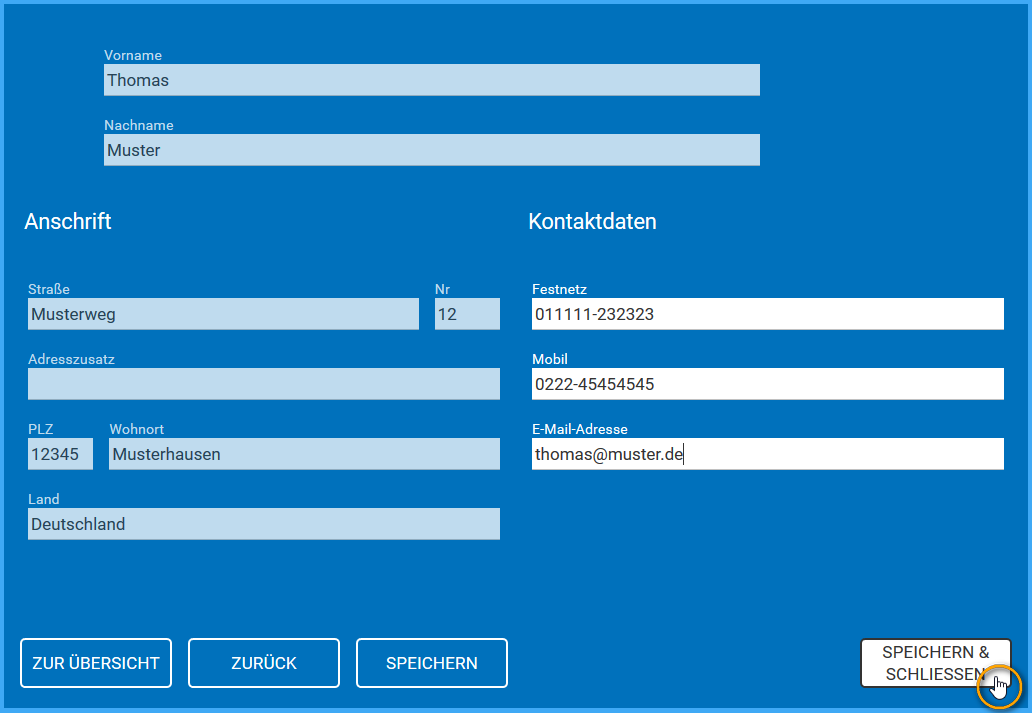Click the Nr field showing 12
This screenshot has height=713, width=1032.
466,313
